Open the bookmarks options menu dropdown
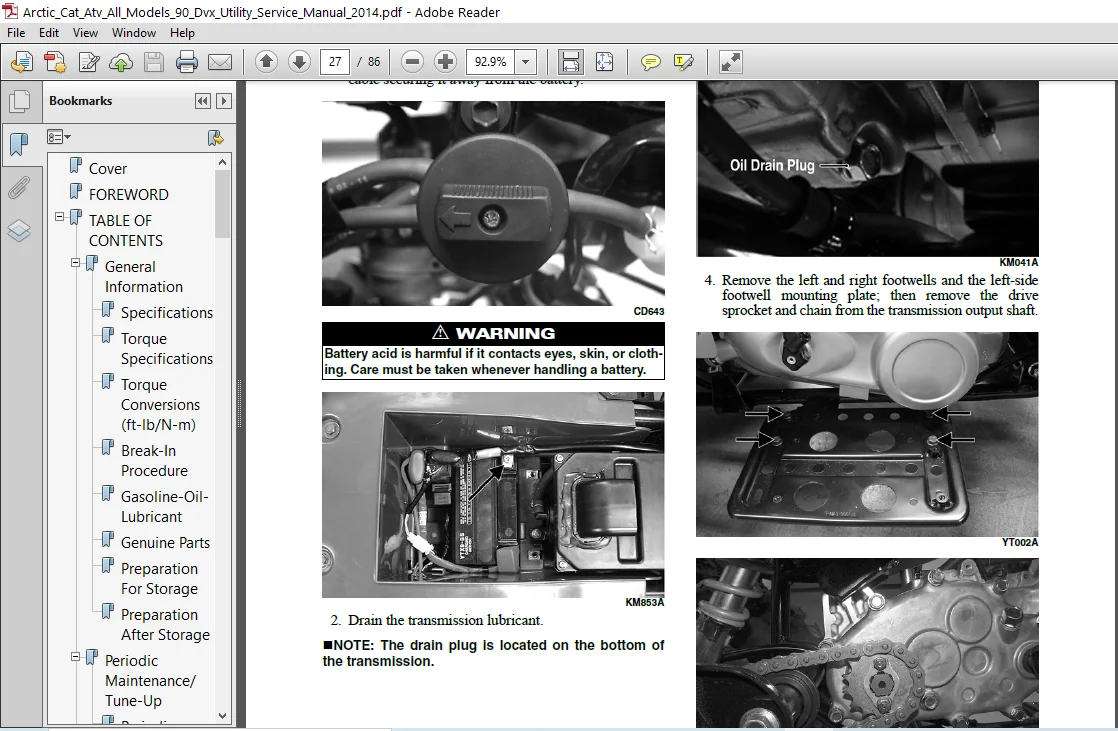The width and height of the screenshot is (1118, 731). pos(58,137)
